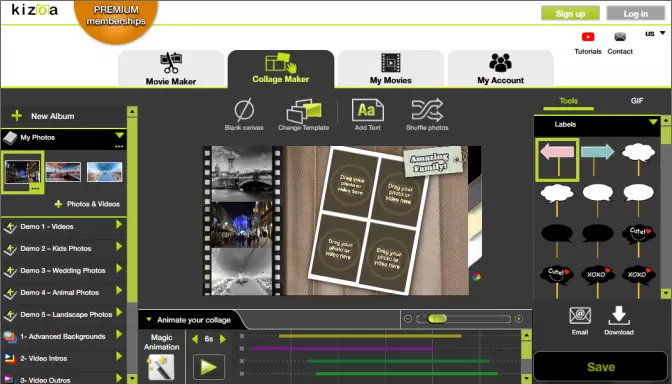Viewport: 672px width, 384px height.
Task: Click the Email envelope icon
Action: point(580,316)
